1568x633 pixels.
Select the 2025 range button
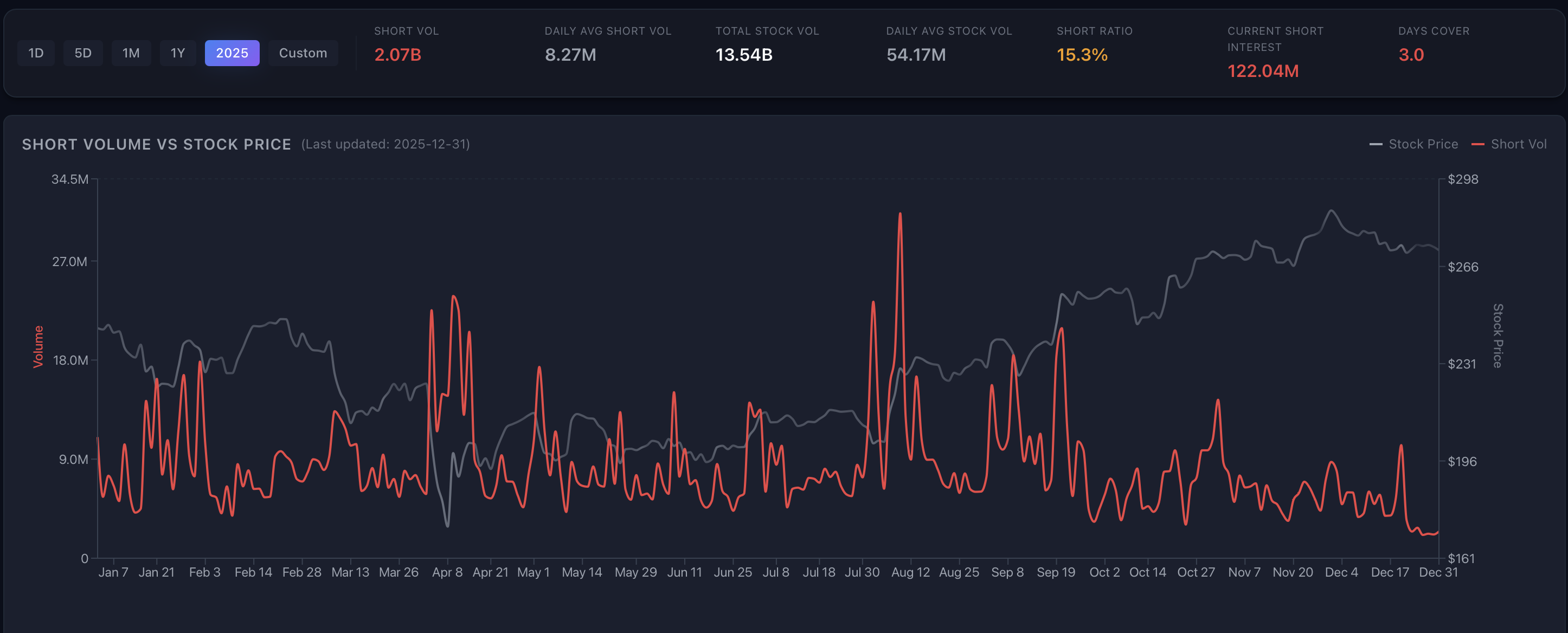[232, 53]
